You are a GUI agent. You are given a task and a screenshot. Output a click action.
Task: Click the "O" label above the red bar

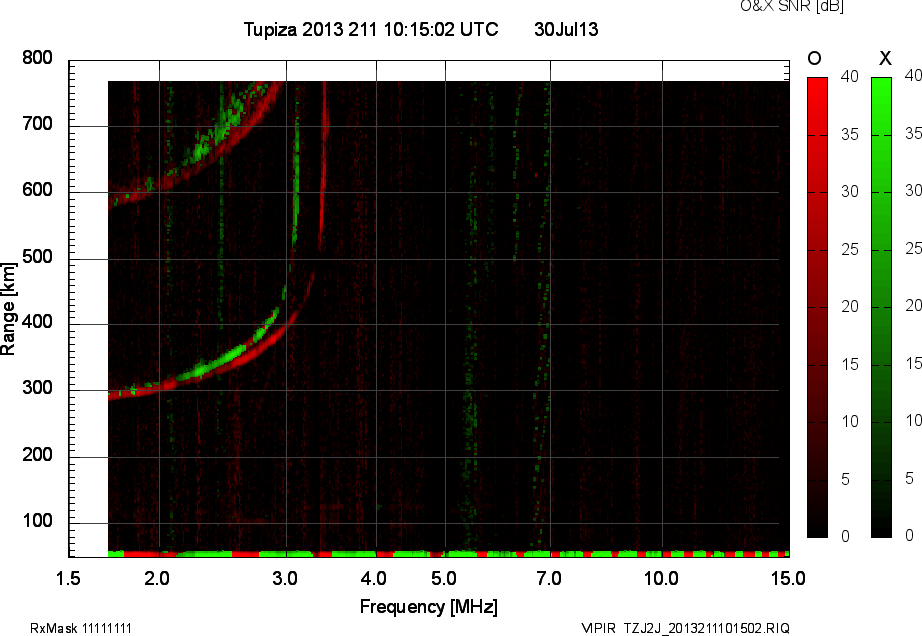814,59
